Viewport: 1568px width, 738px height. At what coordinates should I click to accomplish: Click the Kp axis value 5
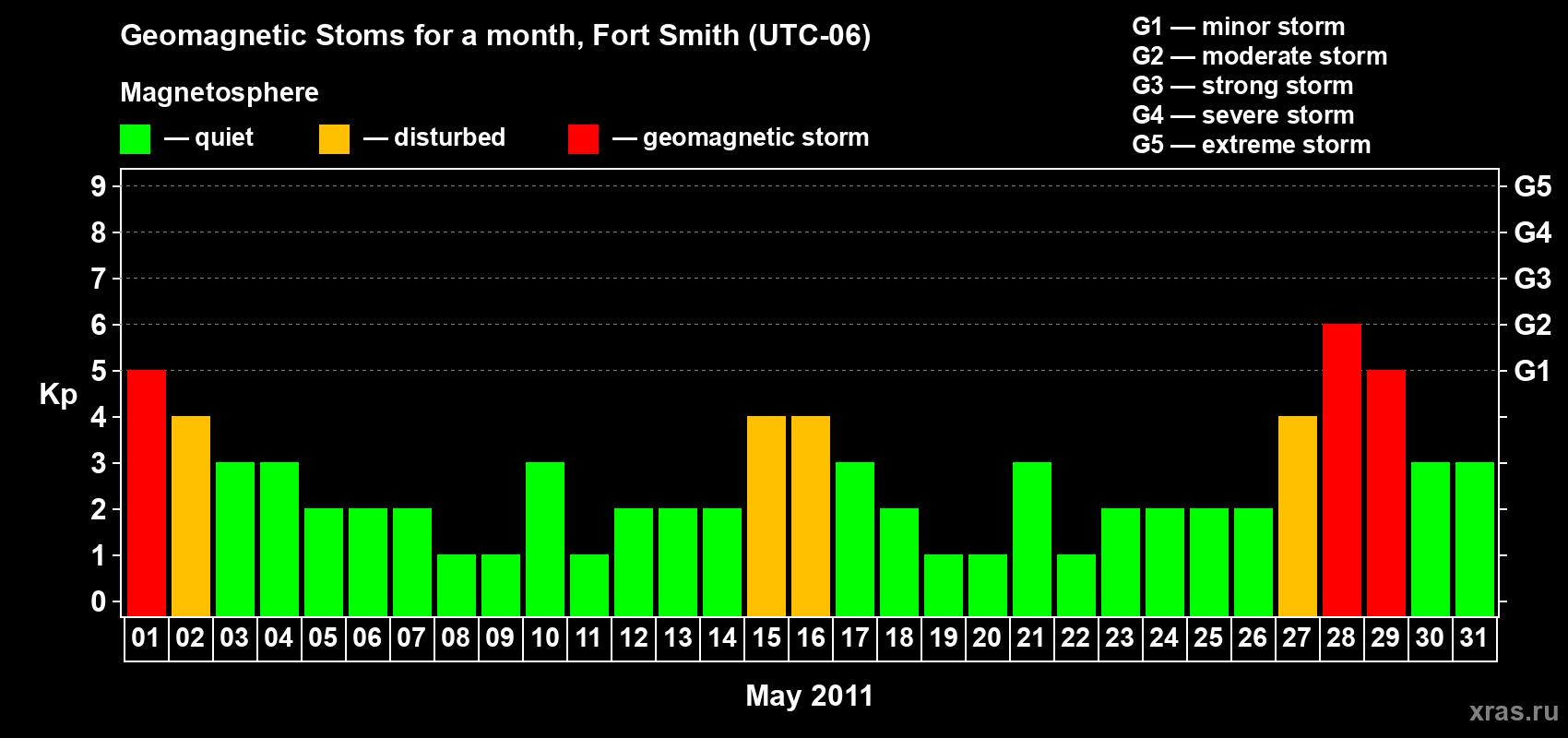point(99,371)
